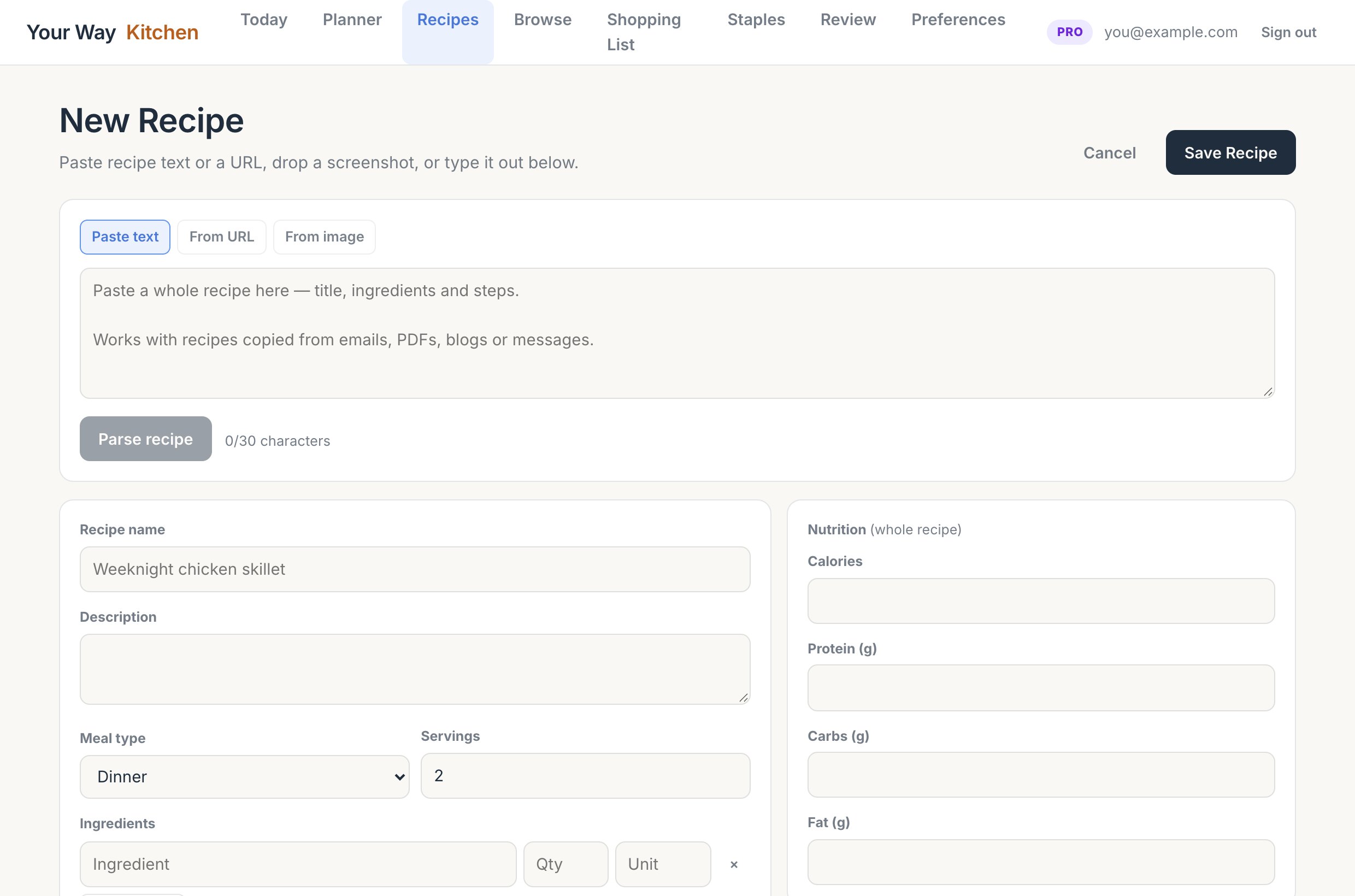
Task: Open the Shopping List nav item
Action: 644,32
